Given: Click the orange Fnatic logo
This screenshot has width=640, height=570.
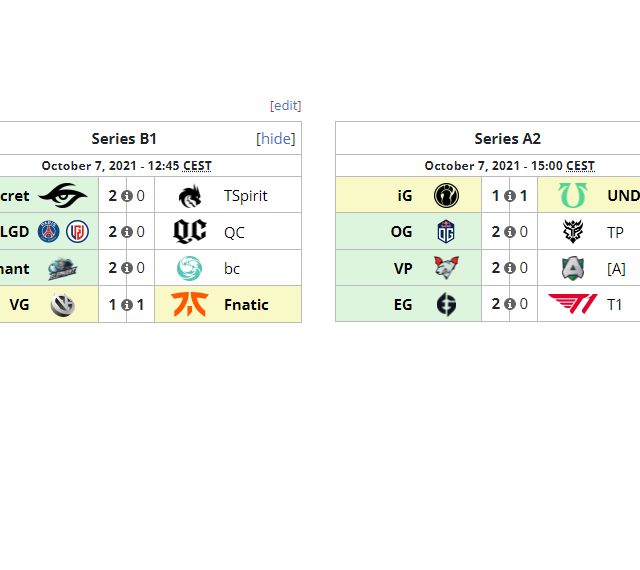Looking at the screenshot, I should tap(190, 304).
